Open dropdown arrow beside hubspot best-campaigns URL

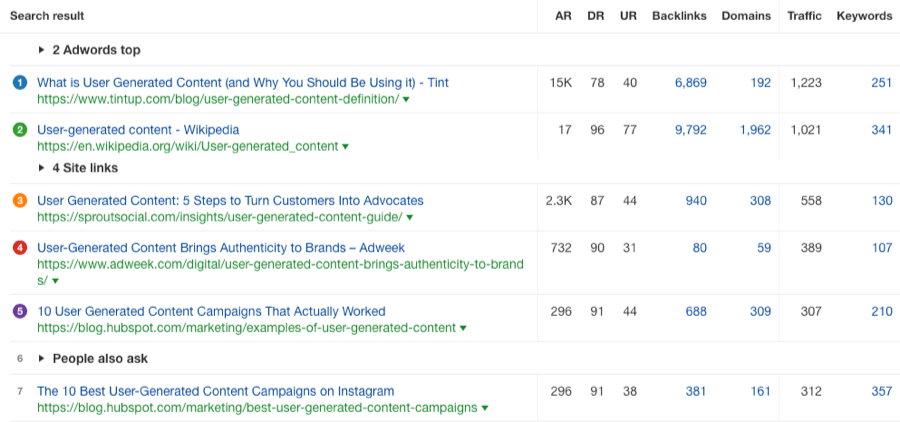coord(485,408)
